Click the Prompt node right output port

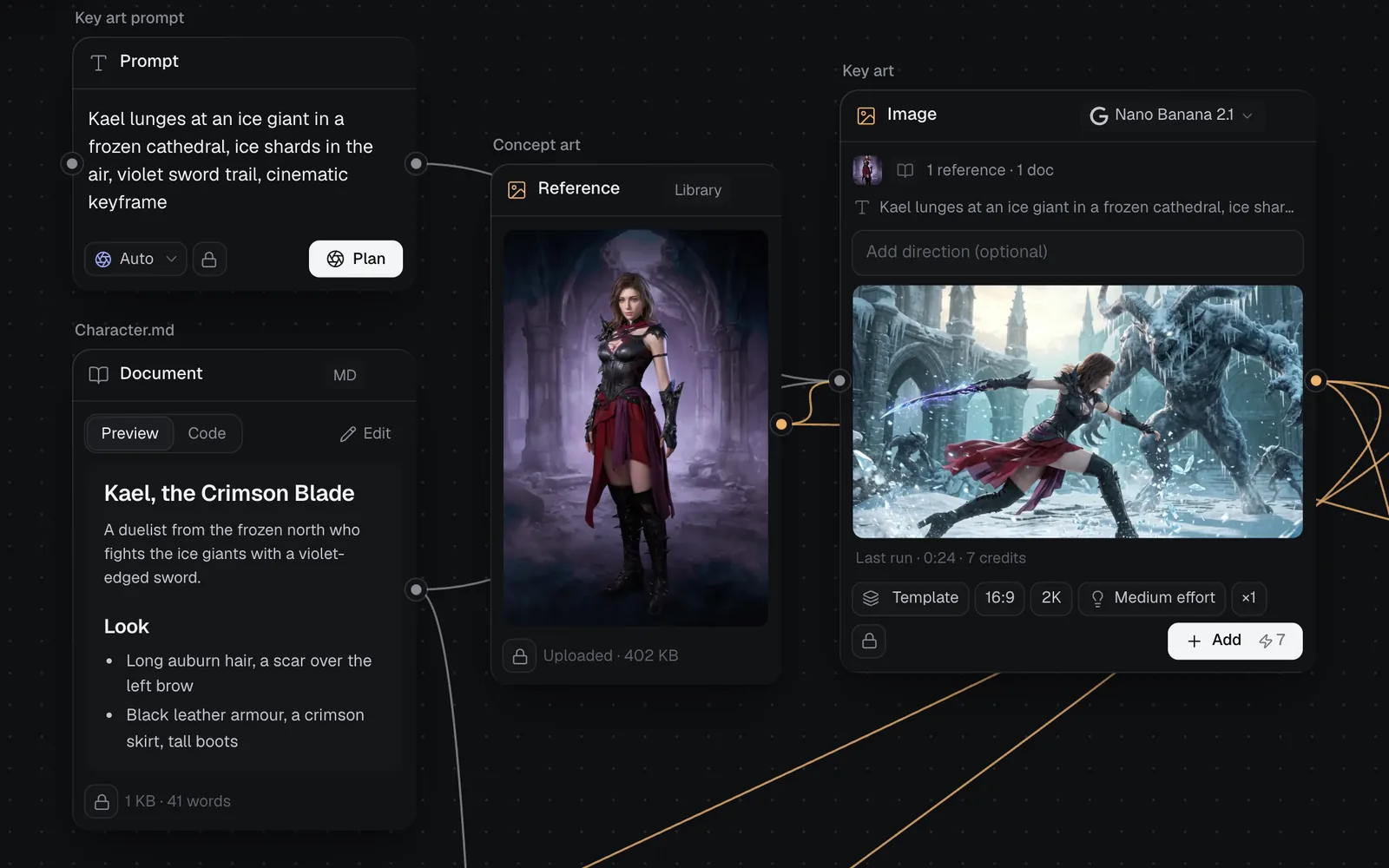coord(417,163)
